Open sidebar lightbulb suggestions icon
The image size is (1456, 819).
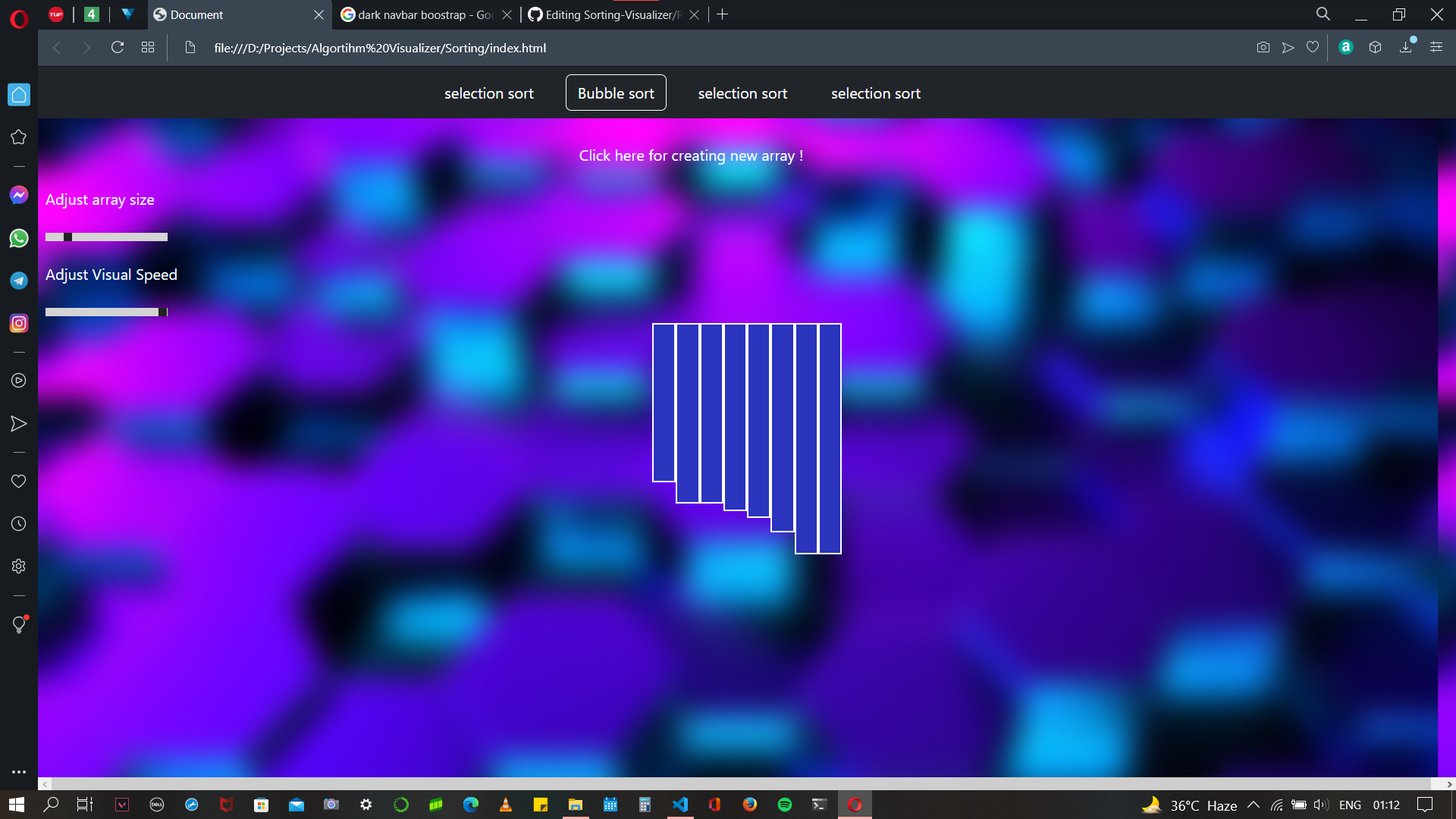tap(19, 624)
